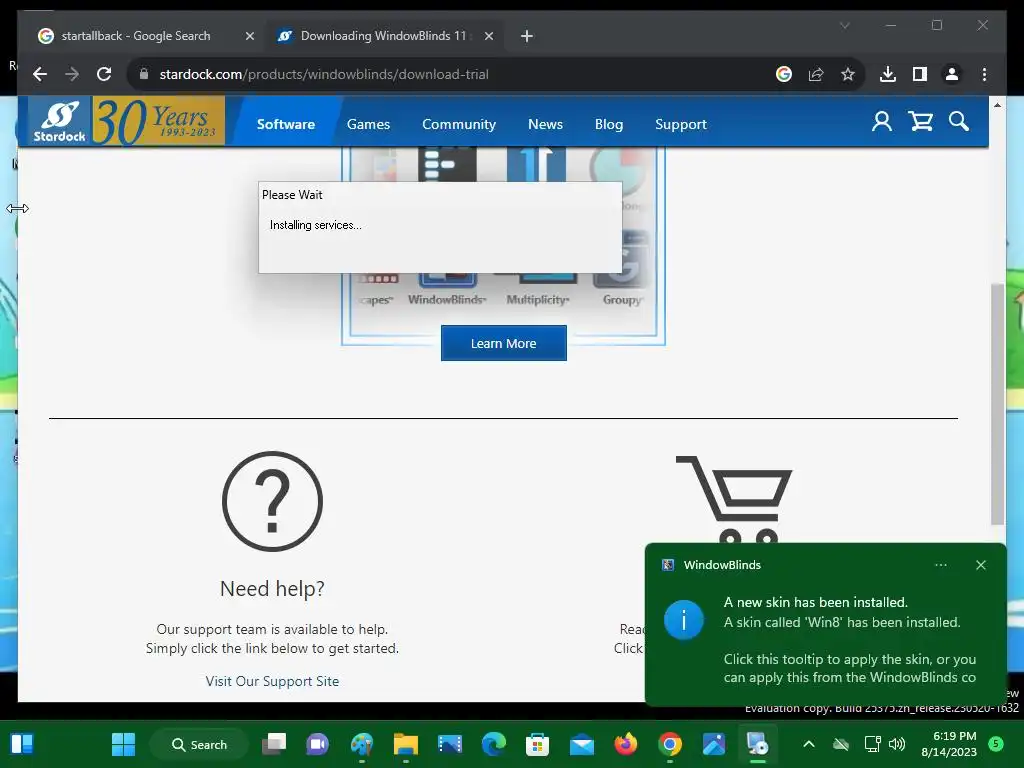Click the Google icon in the address bar
This screenshot has height=768, width=1024.
point(784,74)
